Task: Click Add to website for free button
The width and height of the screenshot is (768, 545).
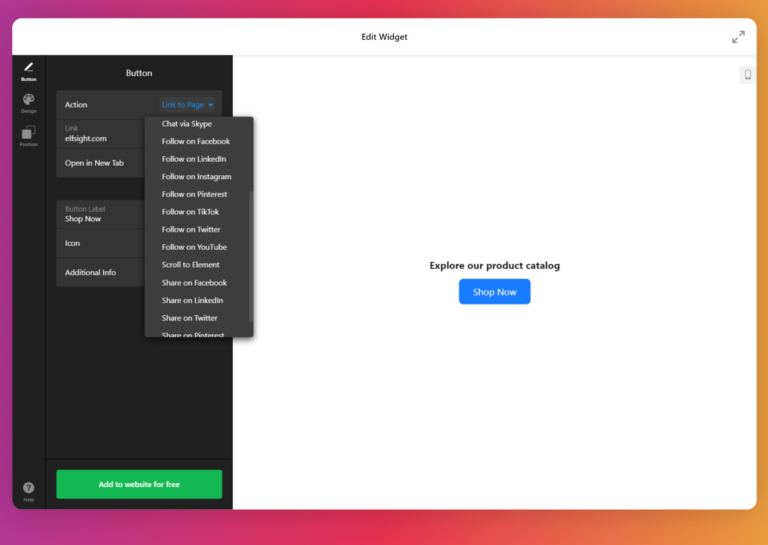Action: coord(139,484)
